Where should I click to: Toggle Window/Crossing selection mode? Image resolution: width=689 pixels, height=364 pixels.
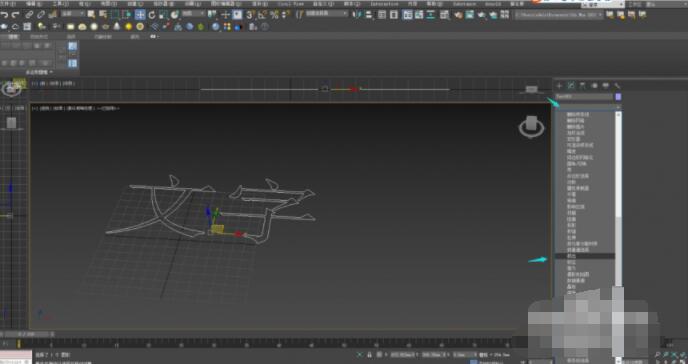(127, 15)
